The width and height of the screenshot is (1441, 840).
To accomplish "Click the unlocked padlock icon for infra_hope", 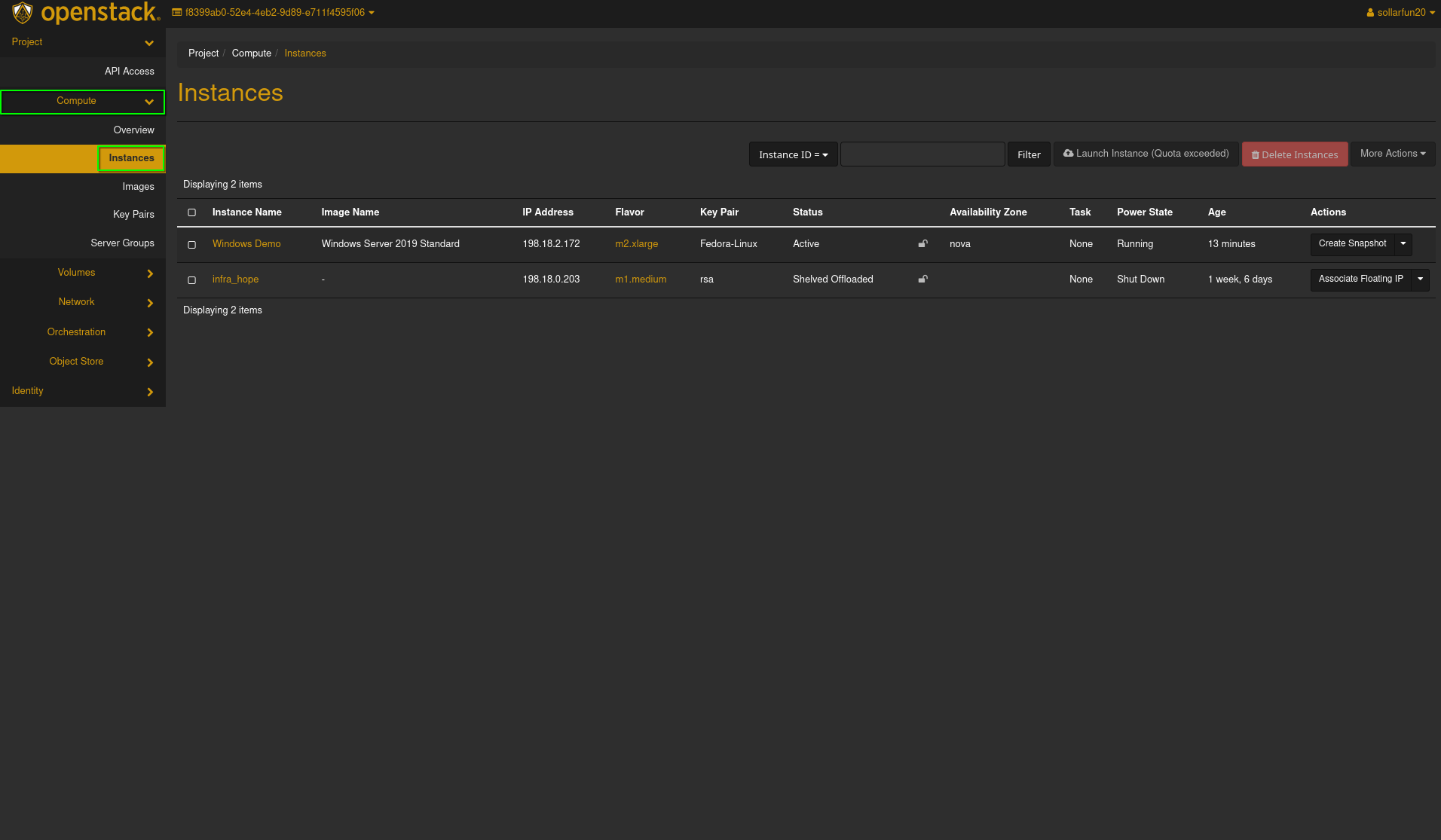I will [922, 279].
